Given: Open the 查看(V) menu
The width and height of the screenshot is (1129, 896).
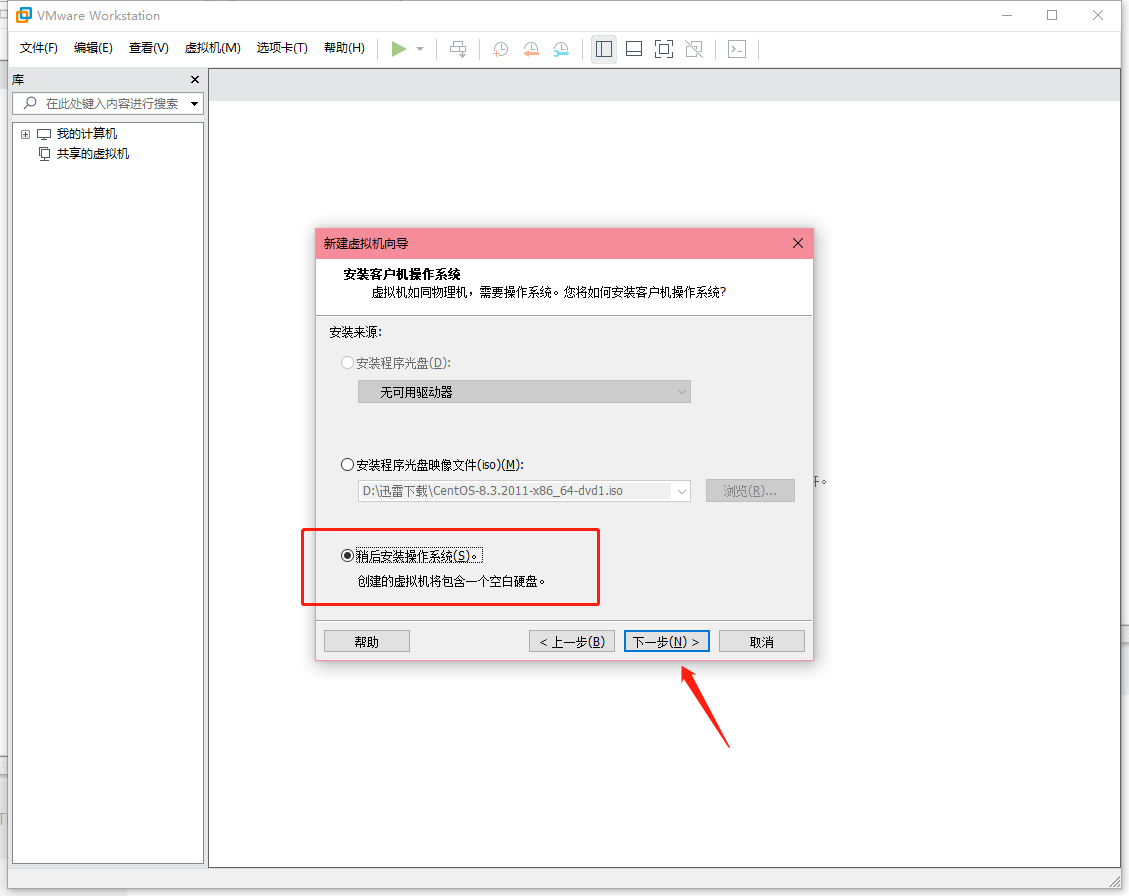Looking at the screenshot, I should pos(148,48).
